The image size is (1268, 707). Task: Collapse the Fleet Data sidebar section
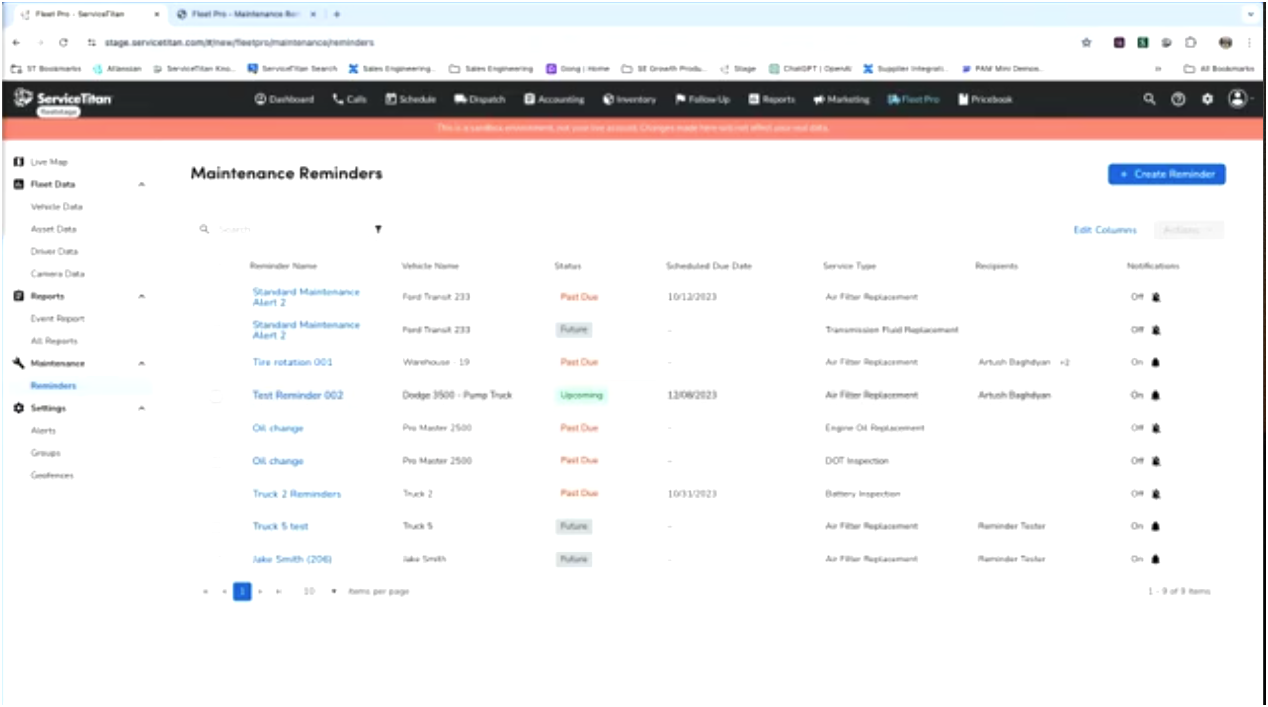(141, 185)
